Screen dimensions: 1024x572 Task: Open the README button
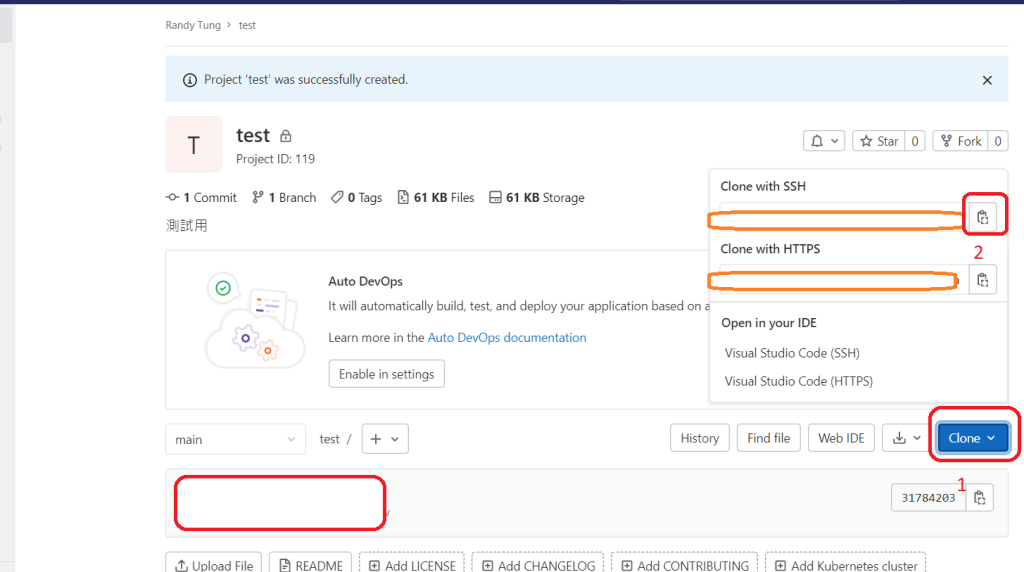coord(311,565)
